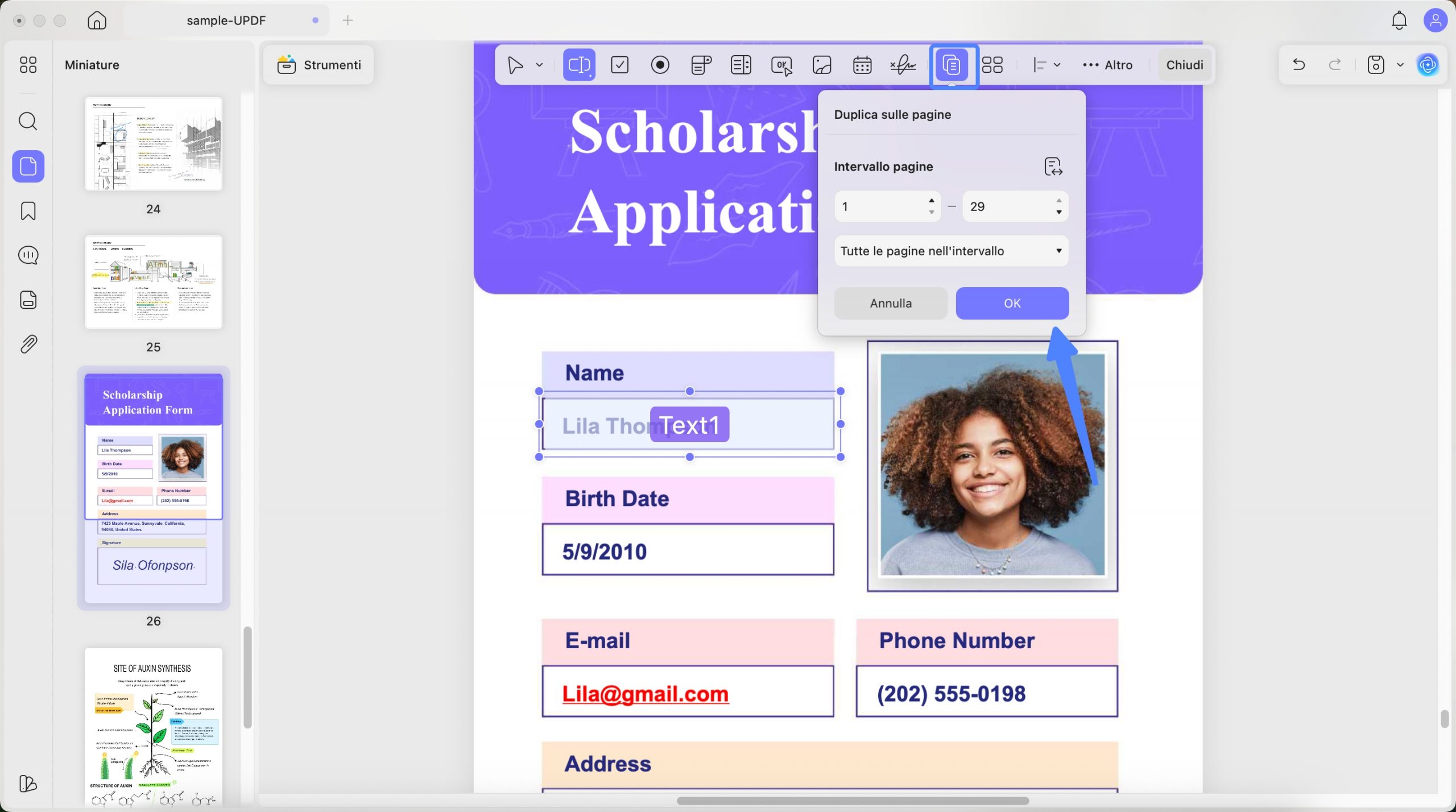Click the Miniature panel heading
1456x812 pixels.
pos(92,65)
